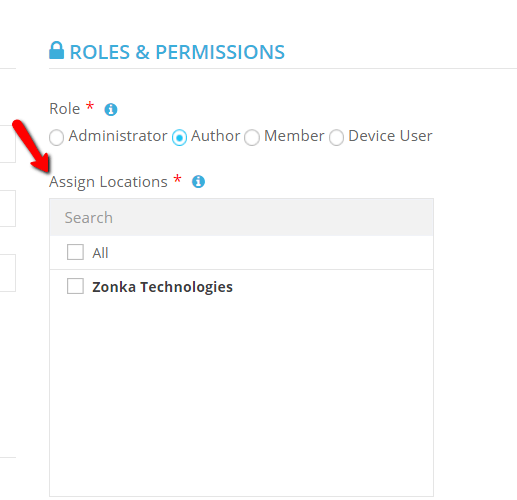Choose the Member role radio button
This screenshot has height=500, width=517.
coord(252,137)
